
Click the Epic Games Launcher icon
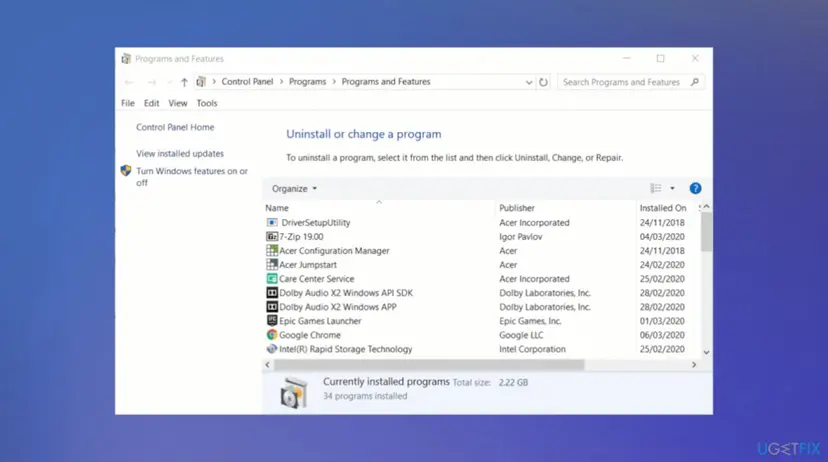click(271, 320)
